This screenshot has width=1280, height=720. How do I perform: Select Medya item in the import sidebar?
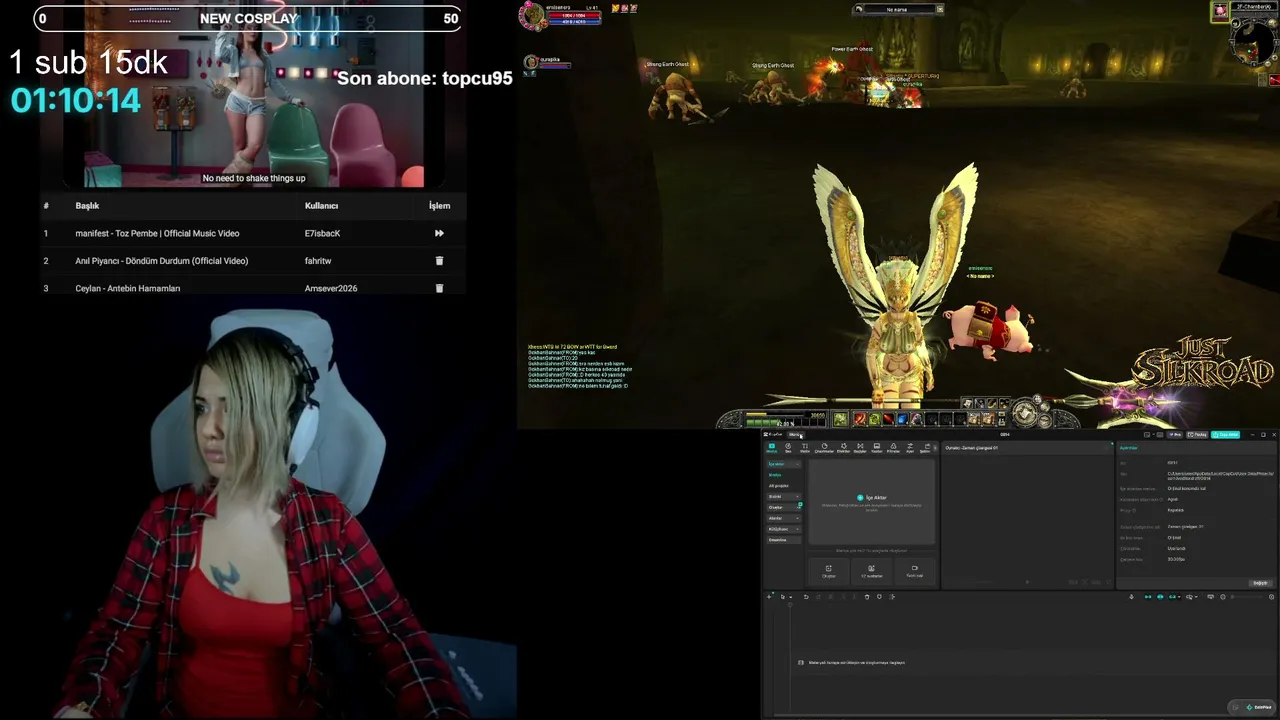pos(775,475)
